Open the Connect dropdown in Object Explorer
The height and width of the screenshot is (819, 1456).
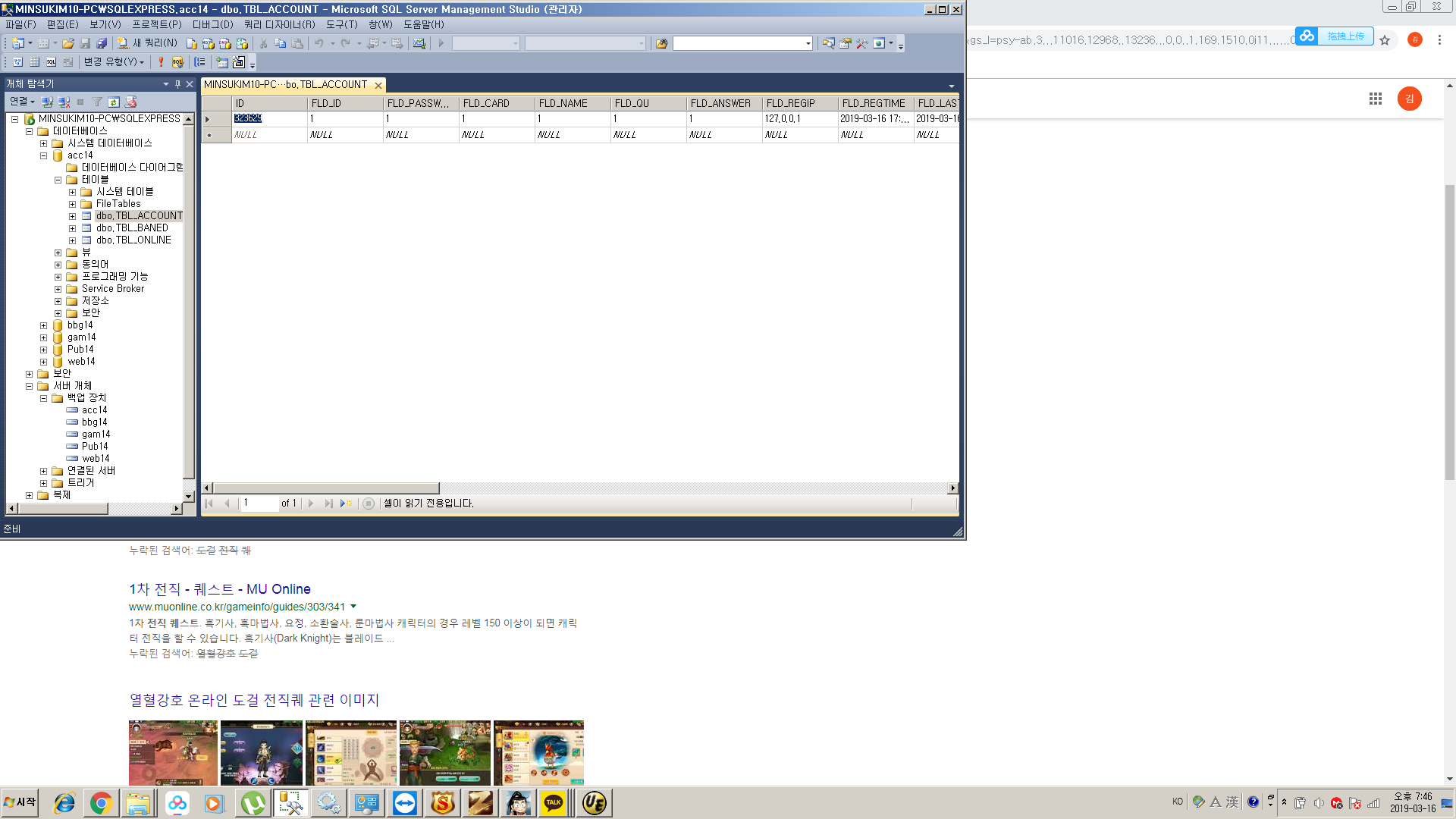pos(22,102)
